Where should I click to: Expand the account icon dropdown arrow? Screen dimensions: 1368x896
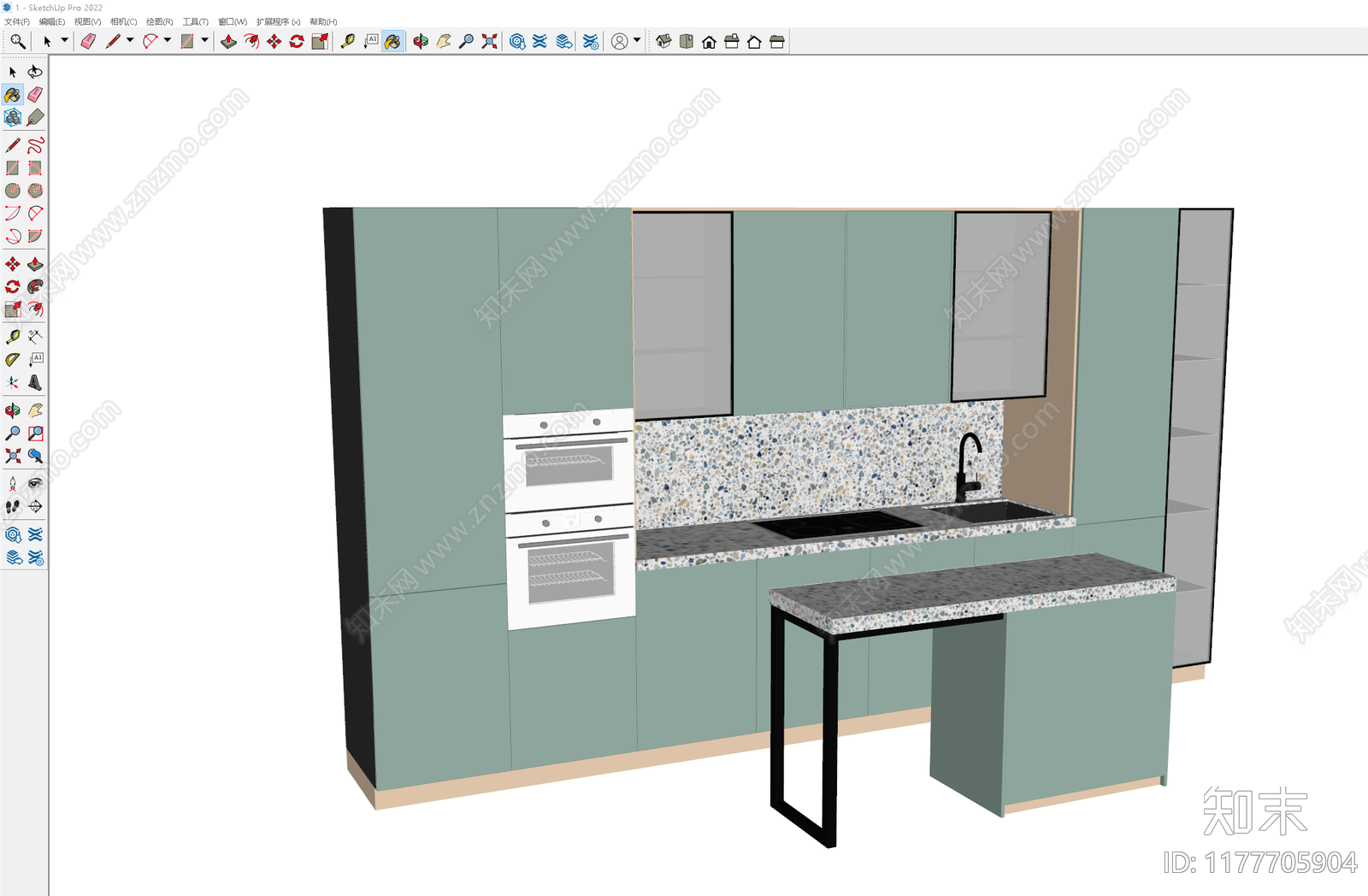pyautogui.click(x=637, y=40)
